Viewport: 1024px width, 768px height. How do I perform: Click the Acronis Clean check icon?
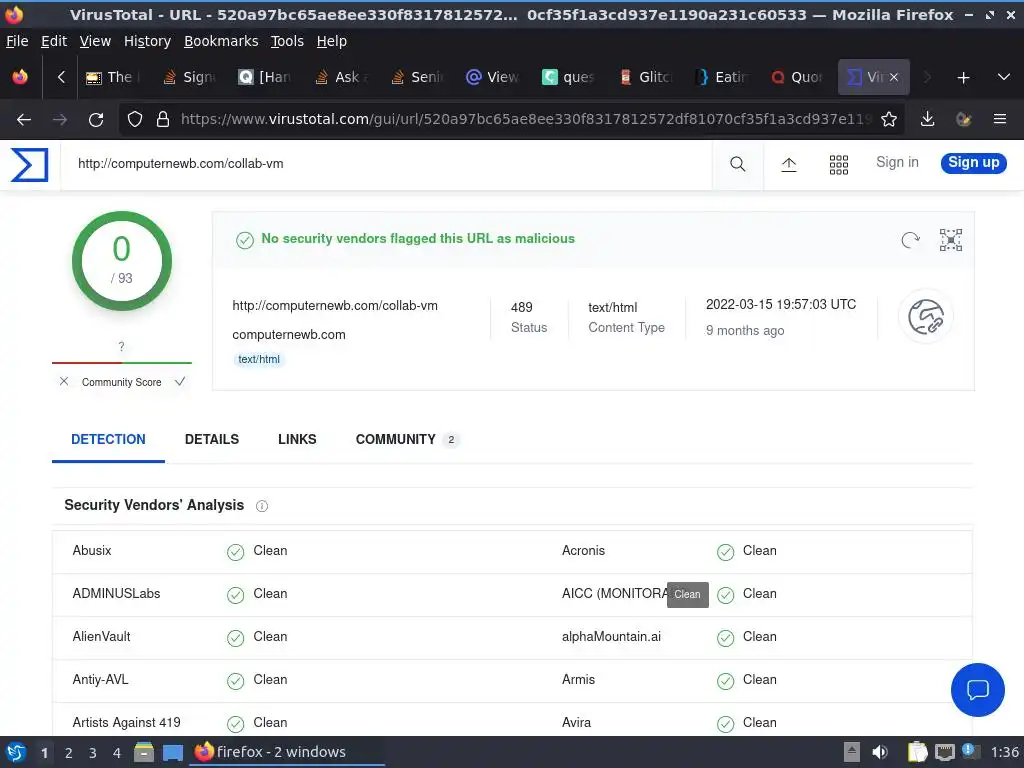tap(725, 552)
